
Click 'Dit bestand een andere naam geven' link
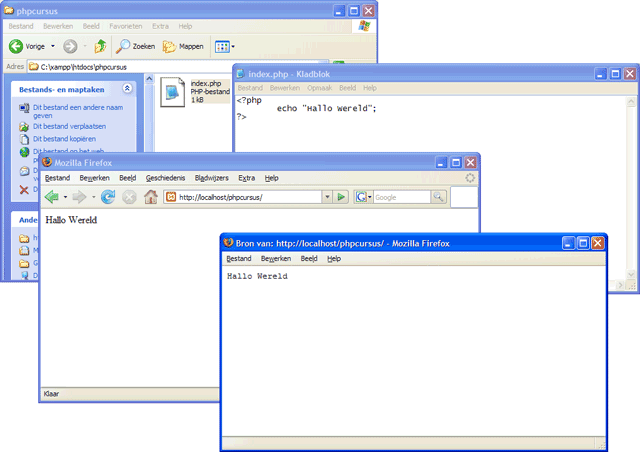pyautogui.click(x=78, y=111)
